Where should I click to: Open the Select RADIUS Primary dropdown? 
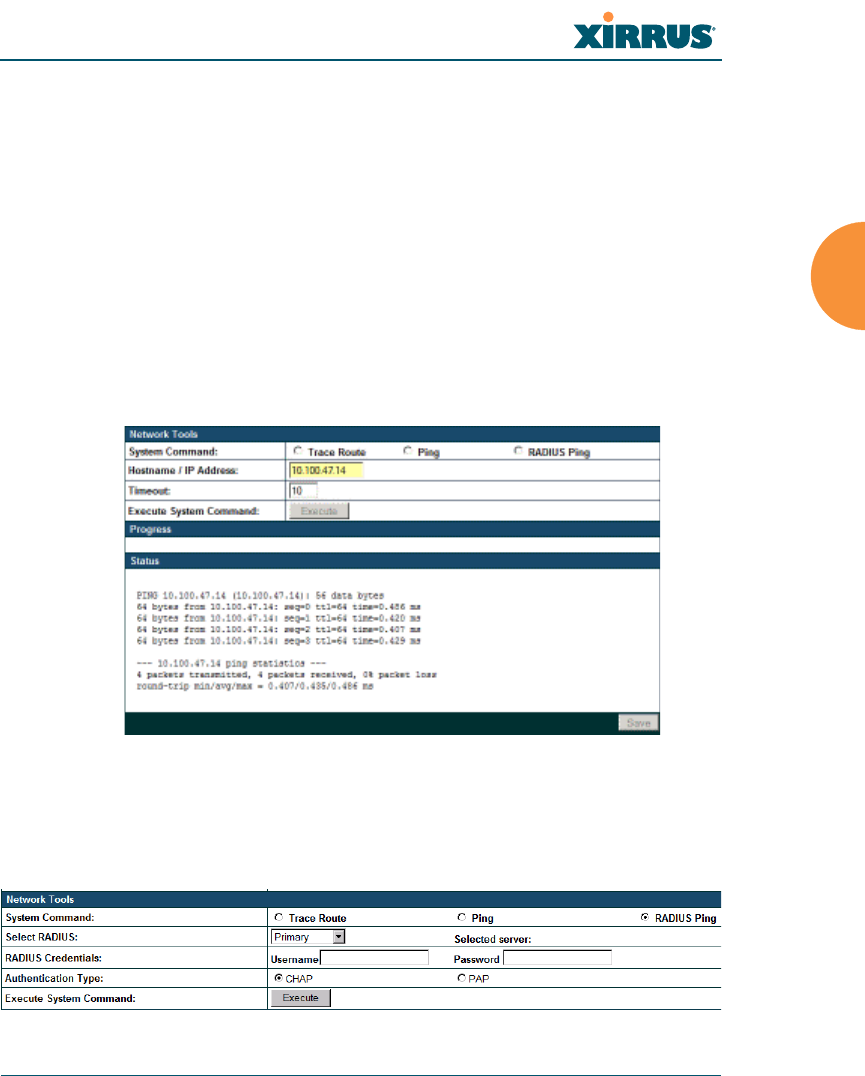click(x=308, y=937)
